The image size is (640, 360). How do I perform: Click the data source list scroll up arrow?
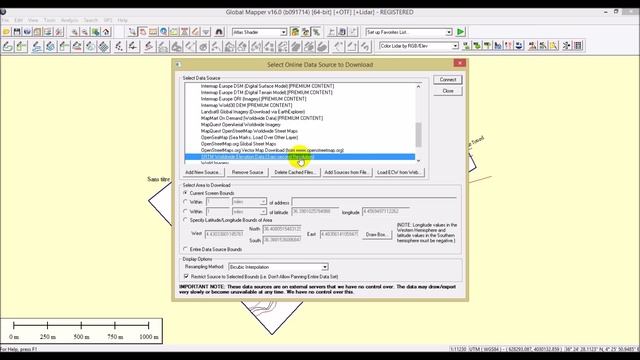pyautogui.click(x=418, y=87)
